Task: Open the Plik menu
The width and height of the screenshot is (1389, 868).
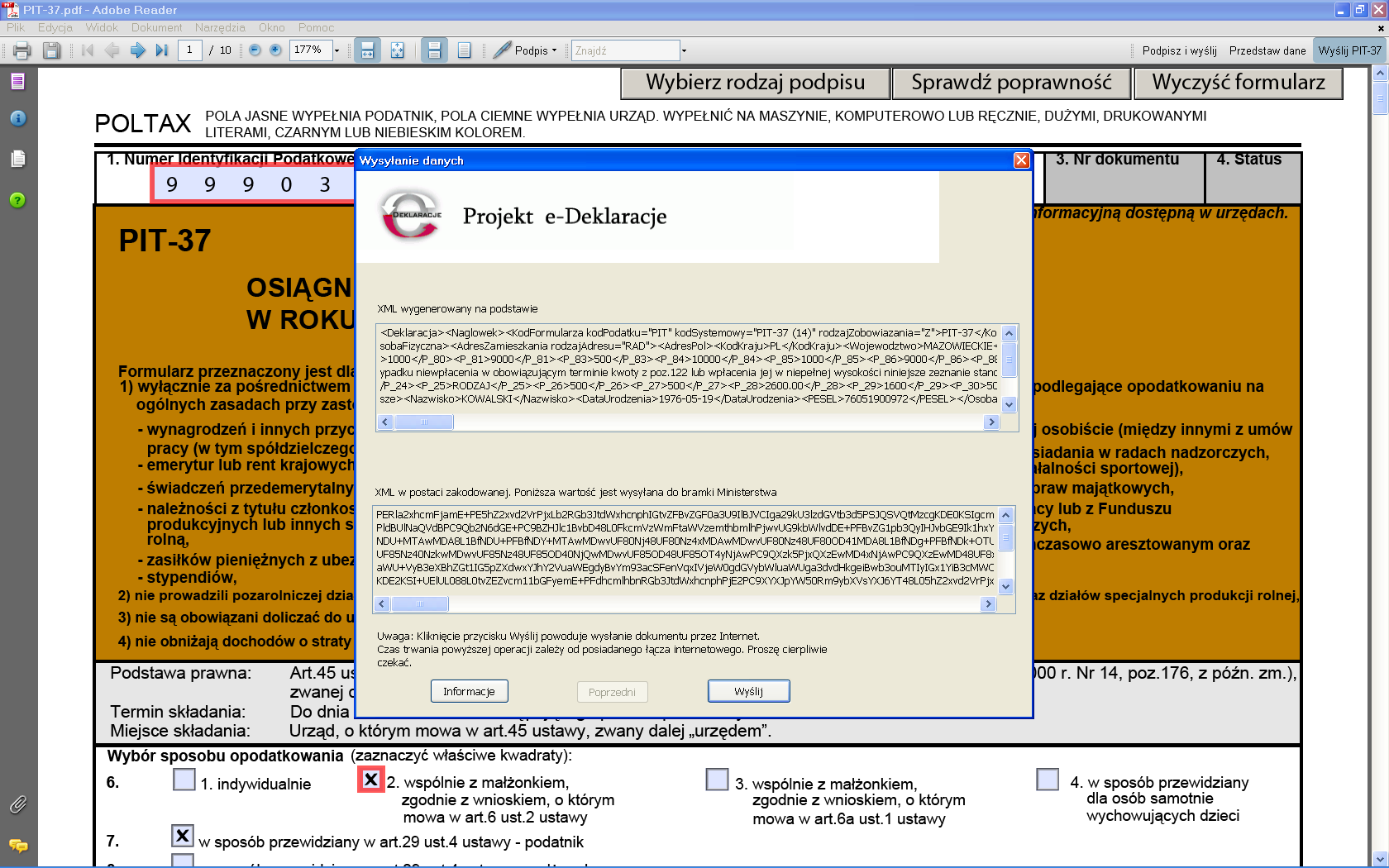Action: click(16, 27)
